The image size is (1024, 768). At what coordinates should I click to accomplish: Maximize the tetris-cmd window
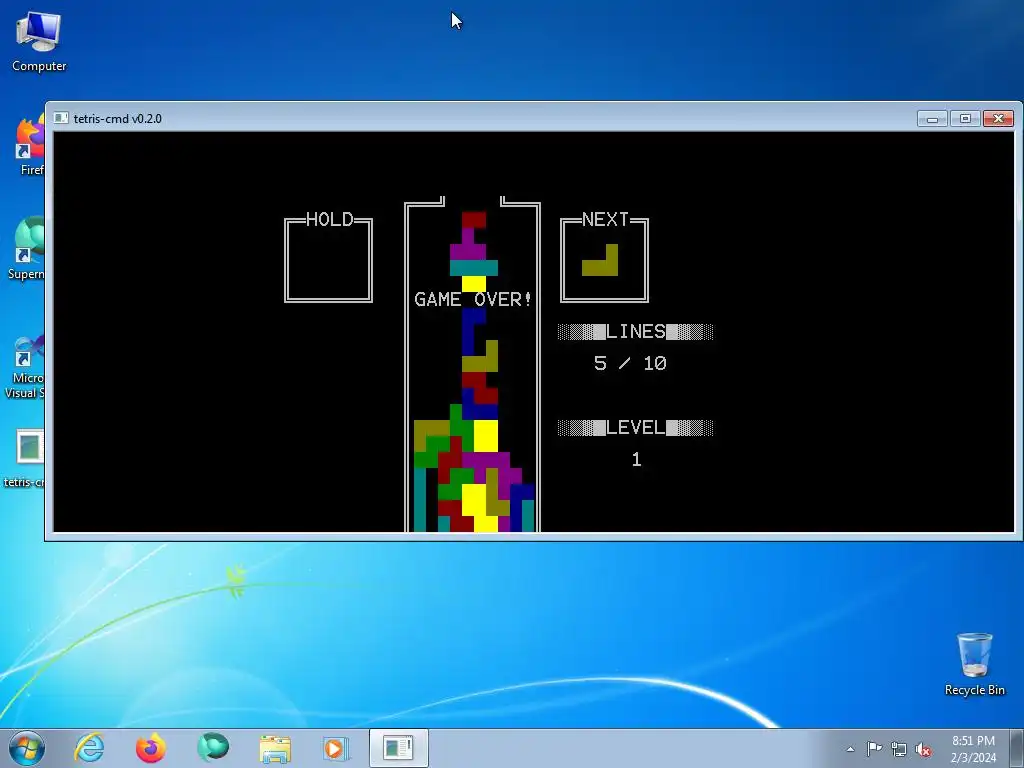(965, 118)
